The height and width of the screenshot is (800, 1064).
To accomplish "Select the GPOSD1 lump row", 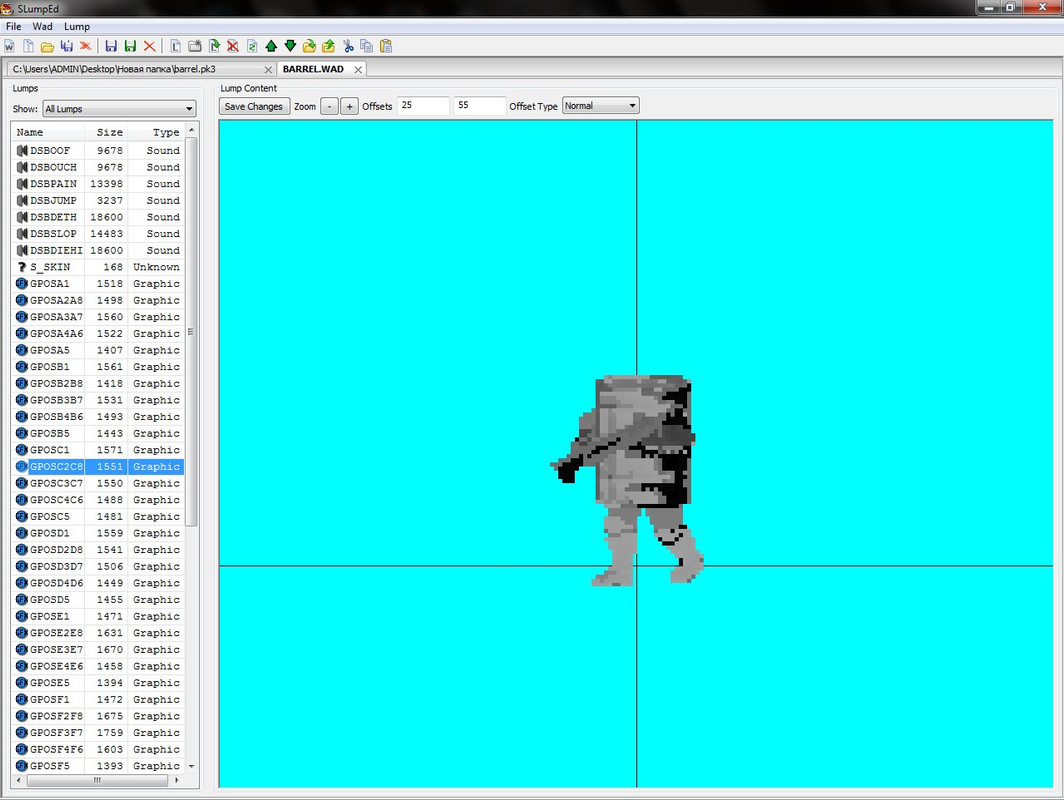I will coord(98,533).
